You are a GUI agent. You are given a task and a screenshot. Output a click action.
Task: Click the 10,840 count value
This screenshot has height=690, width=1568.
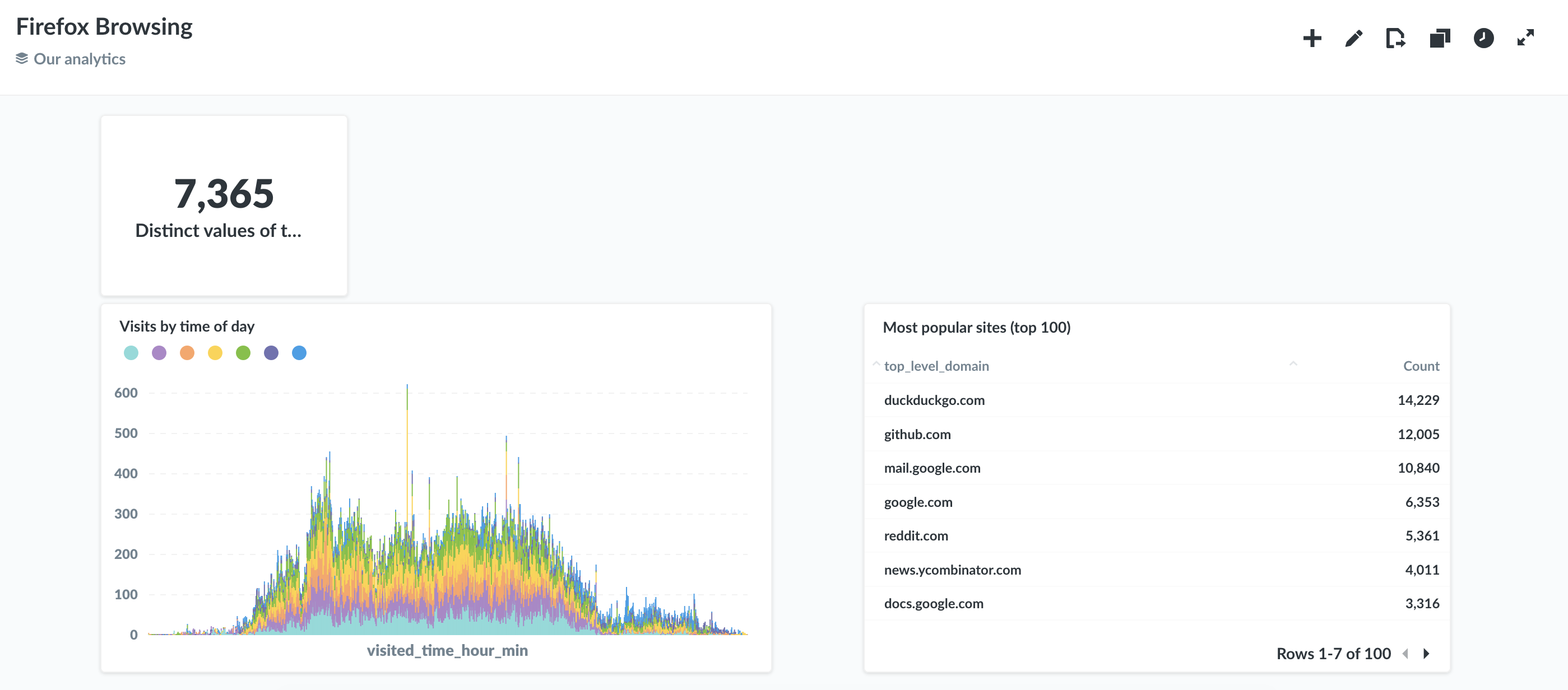(x=1418, y=468)
